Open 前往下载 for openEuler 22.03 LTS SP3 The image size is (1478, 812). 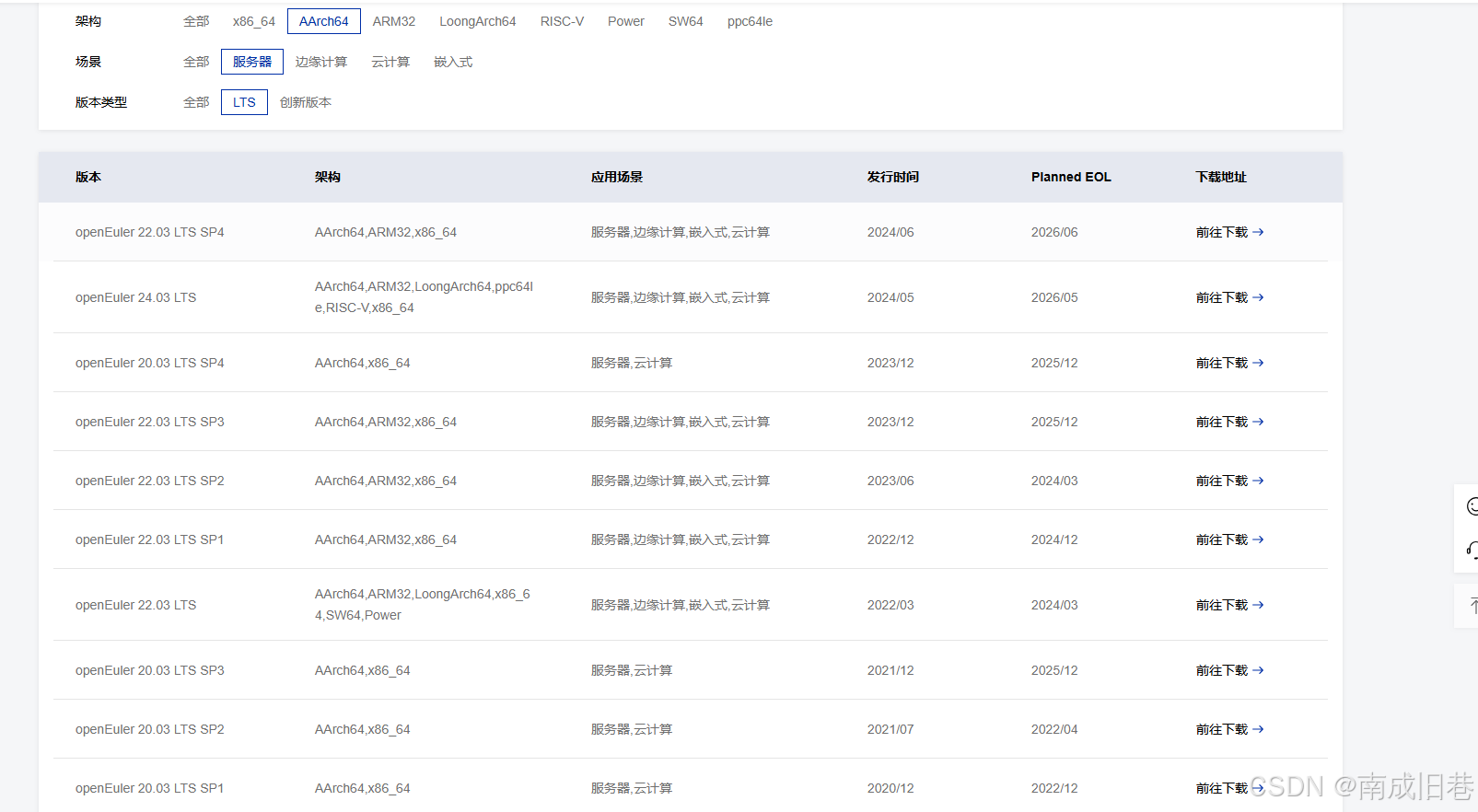pyautogui.click(x=1230, y=422)
